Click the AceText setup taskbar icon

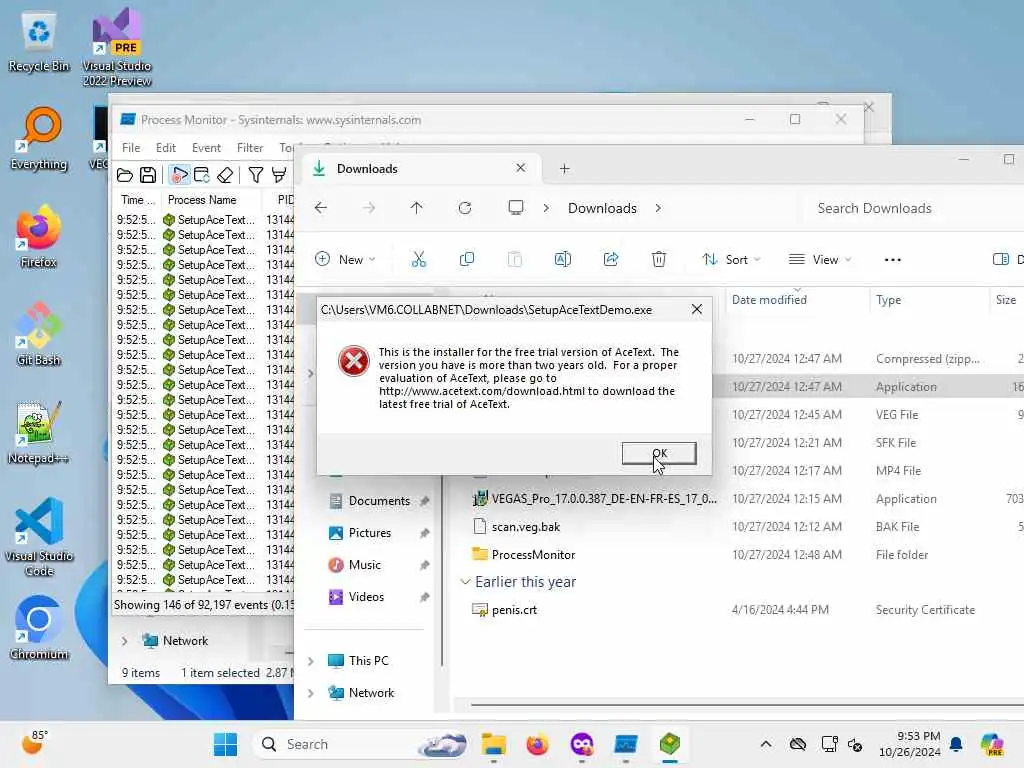point(669,744)
